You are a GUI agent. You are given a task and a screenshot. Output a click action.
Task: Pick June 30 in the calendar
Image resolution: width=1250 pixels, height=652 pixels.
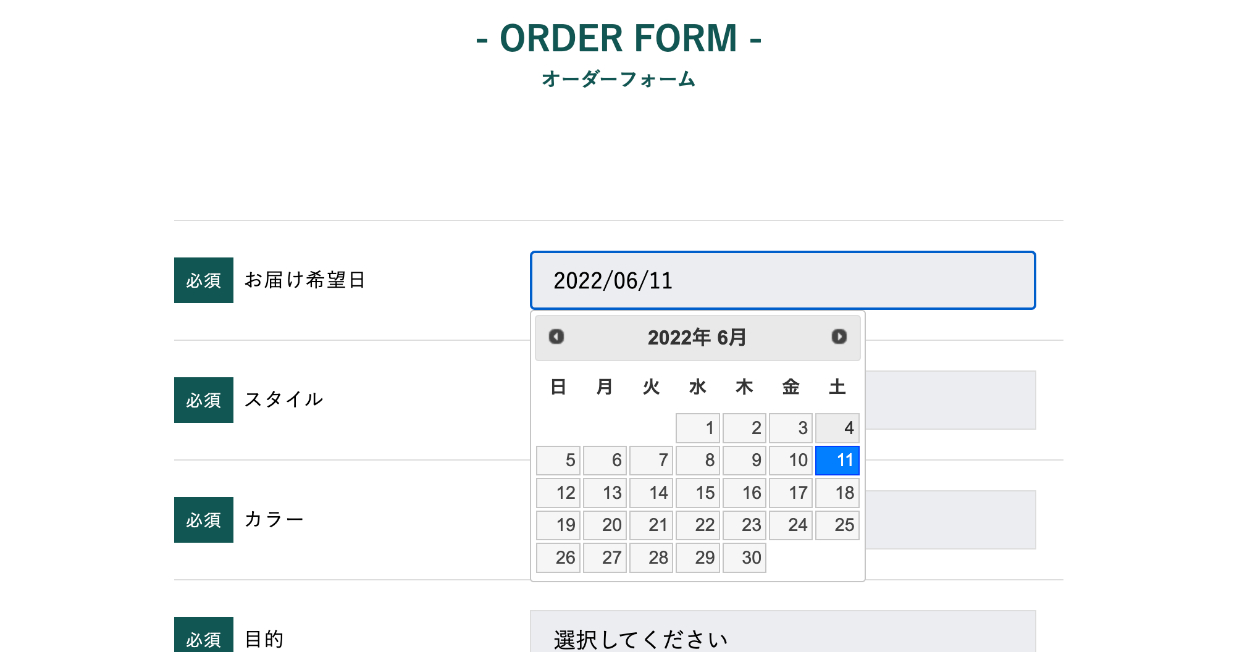[744, 558]
